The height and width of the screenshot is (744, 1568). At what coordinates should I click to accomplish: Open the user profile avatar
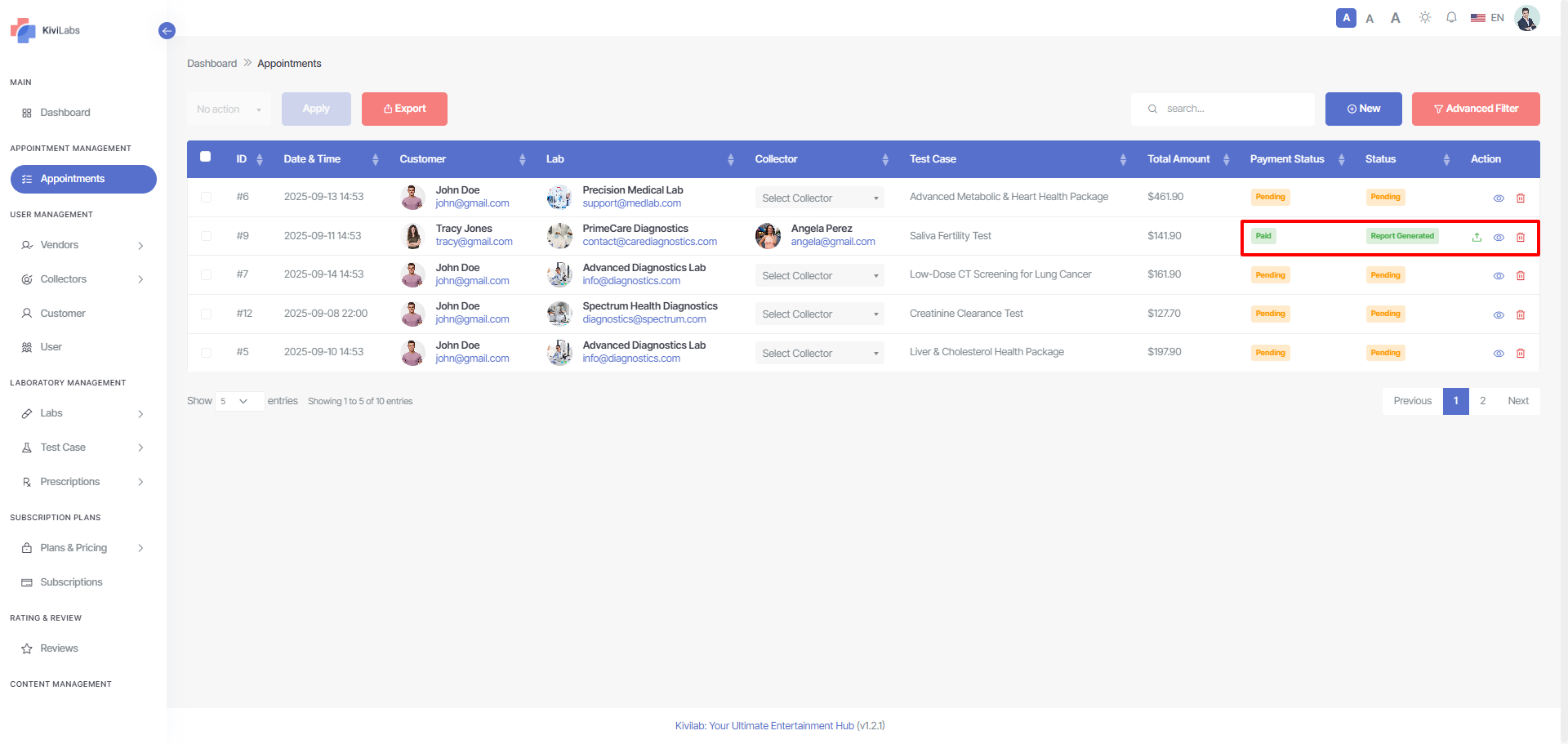point(1526,18)
